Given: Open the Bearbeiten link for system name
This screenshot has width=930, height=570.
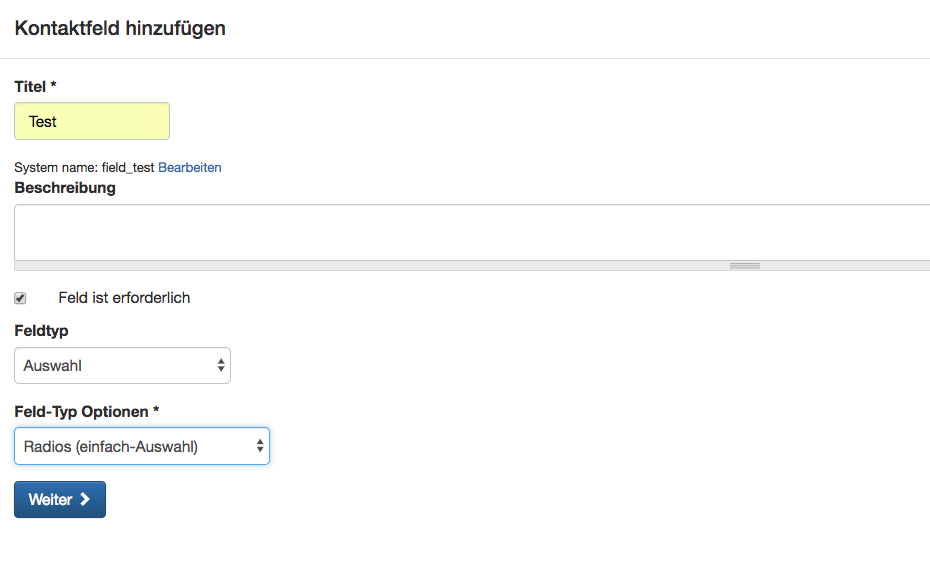Looking at the screenshot, I should pyautogui.click(x=190, y=167).
